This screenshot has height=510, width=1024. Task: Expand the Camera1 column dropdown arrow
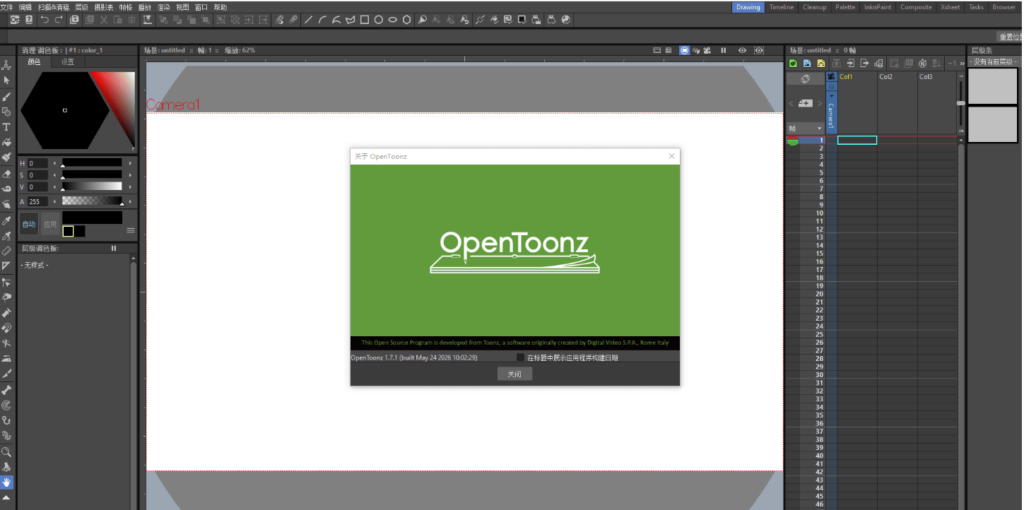point(831,95)
